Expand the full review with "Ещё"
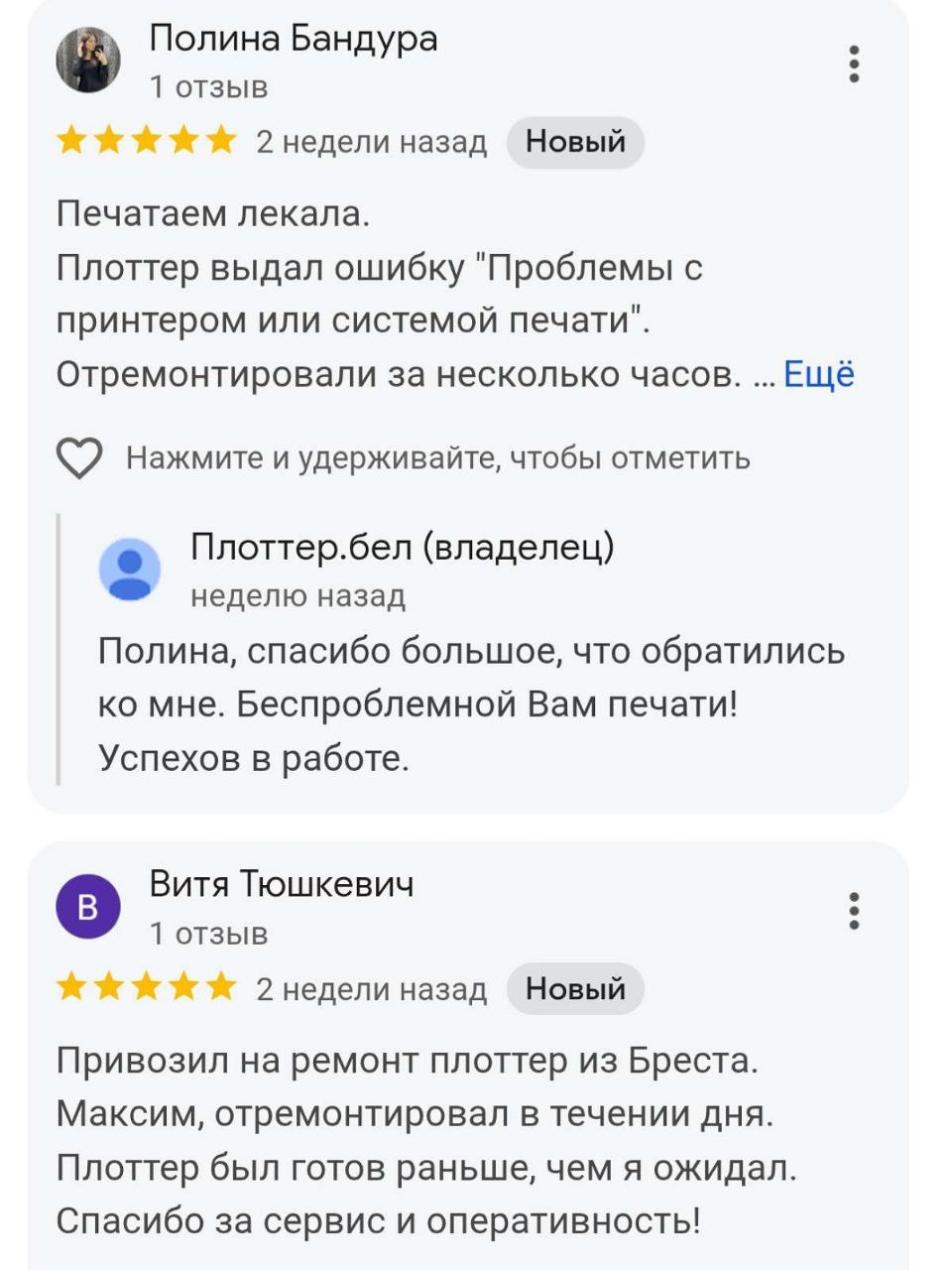 tap(818, 374)
